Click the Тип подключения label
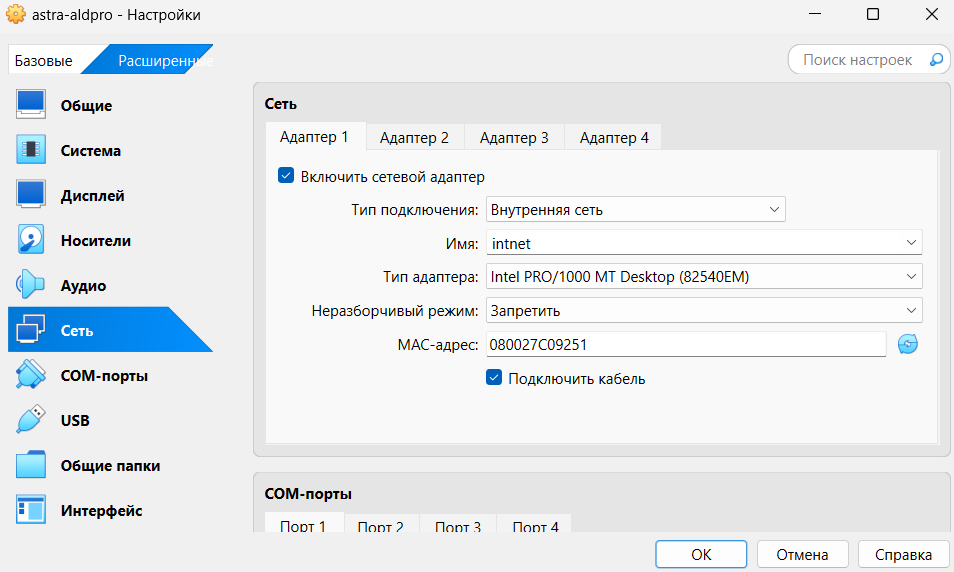This screenshot has height=572, width=954. tap(415, 210)
